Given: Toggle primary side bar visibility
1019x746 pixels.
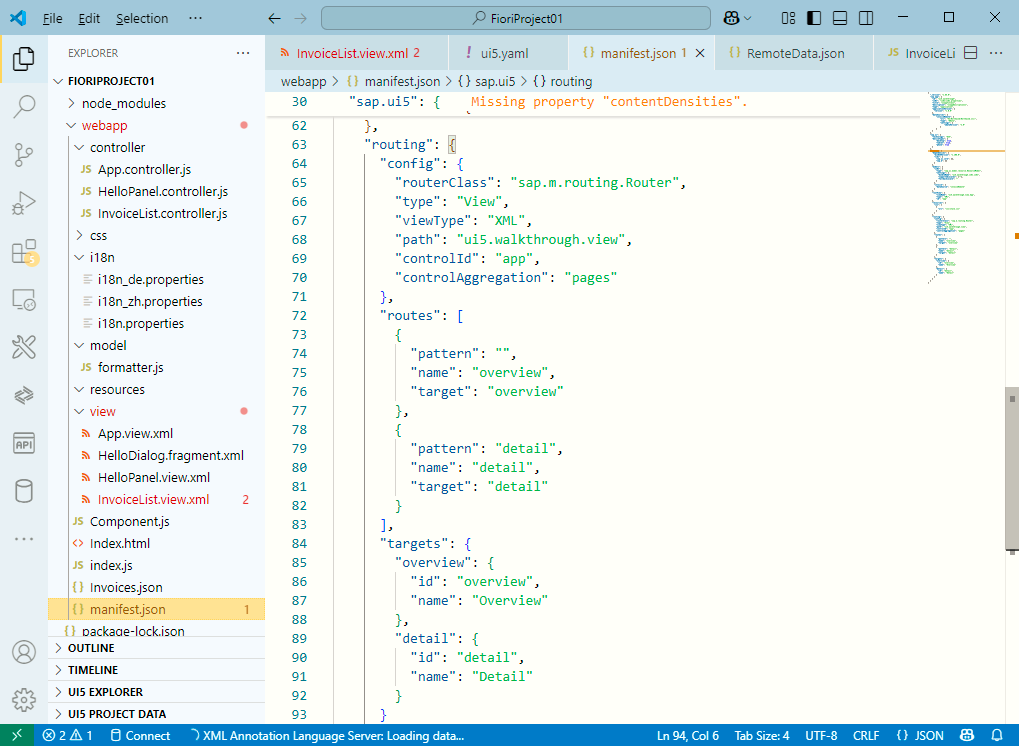Looking at the screenshot, I should [814, 18].
